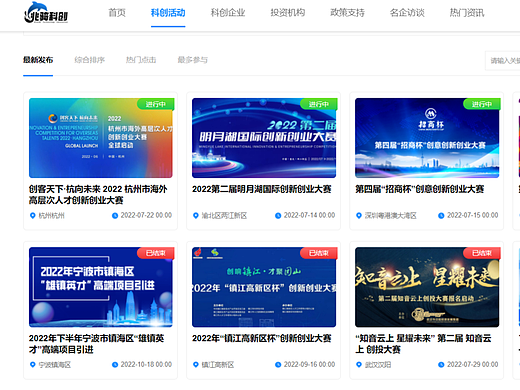Open the 明月湖国际创新创业大赛 banner image
This screenshot has height=390, width=520.
pos(264,138)
